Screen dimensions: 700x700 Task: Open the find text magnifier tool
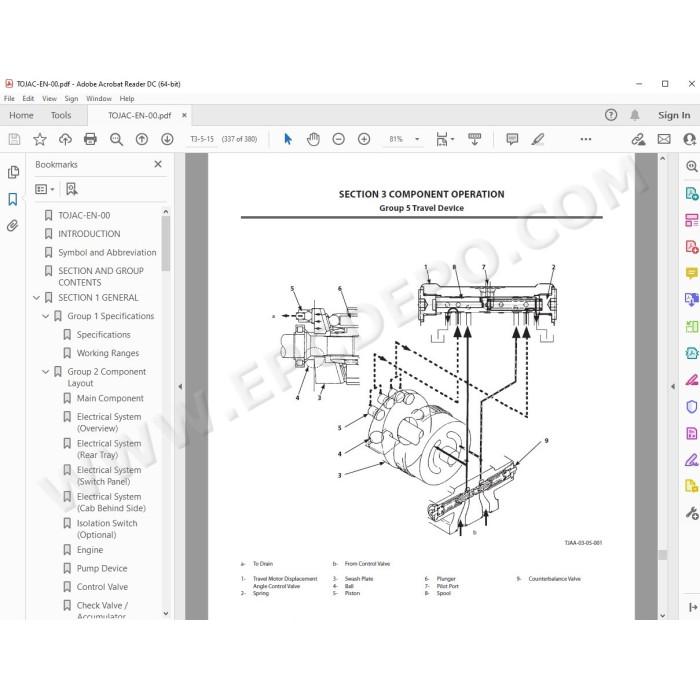[116, 139]
